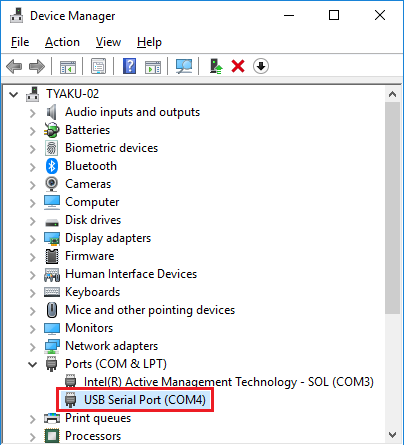
Task: Click the blue Help question mark icon
Action: [129, 66]
